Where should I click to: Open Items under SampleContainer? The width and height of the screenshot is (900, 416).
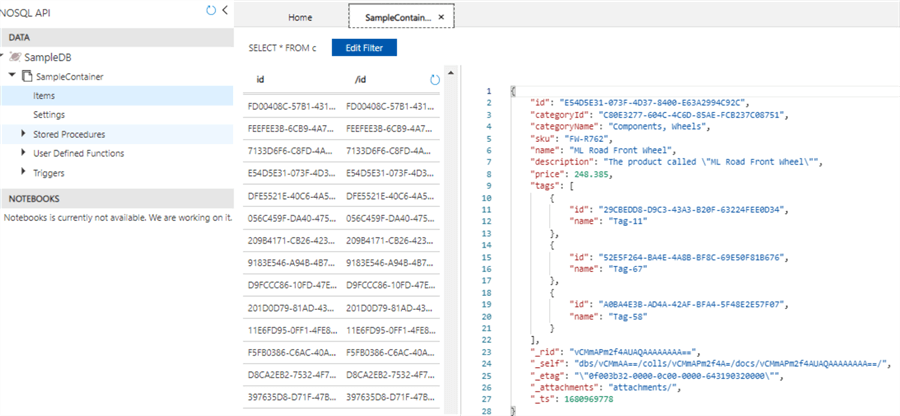(44, 96)
